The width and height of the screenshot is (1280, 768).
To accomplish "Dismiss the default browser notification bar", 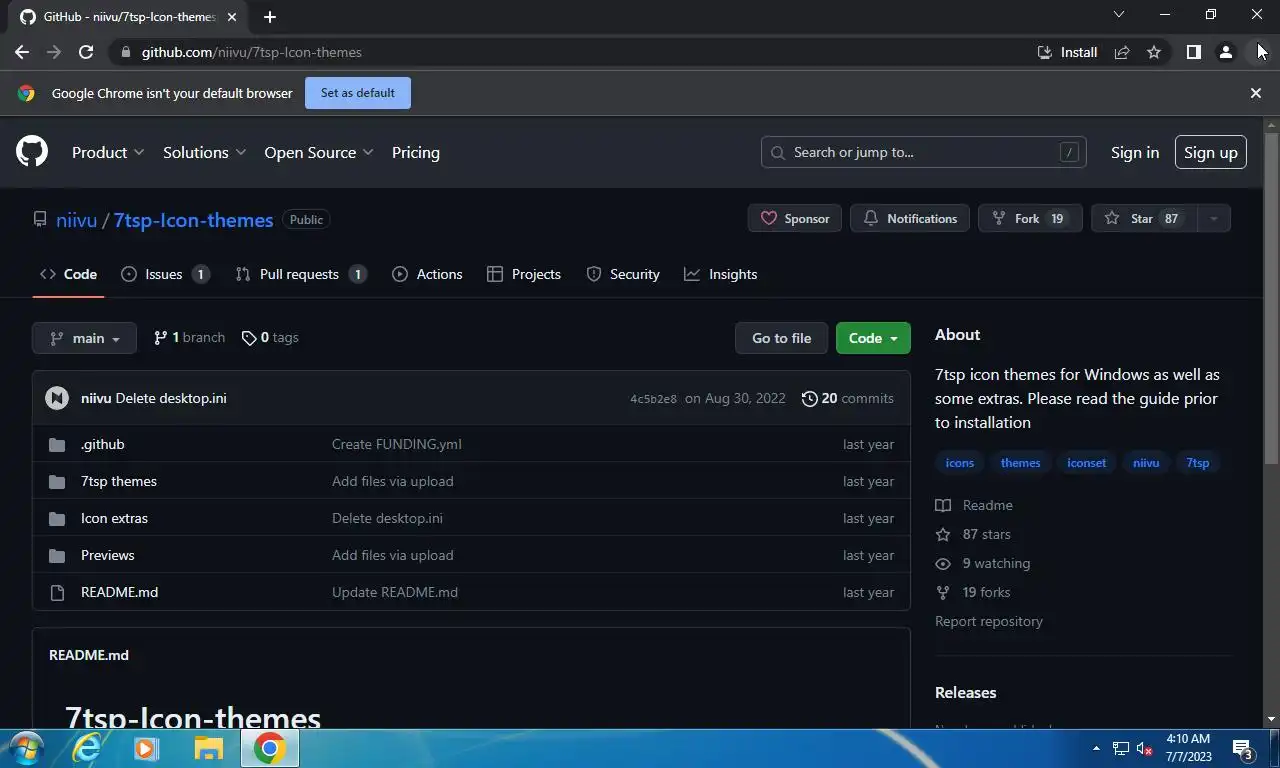I will click(x=1256, y=93).
